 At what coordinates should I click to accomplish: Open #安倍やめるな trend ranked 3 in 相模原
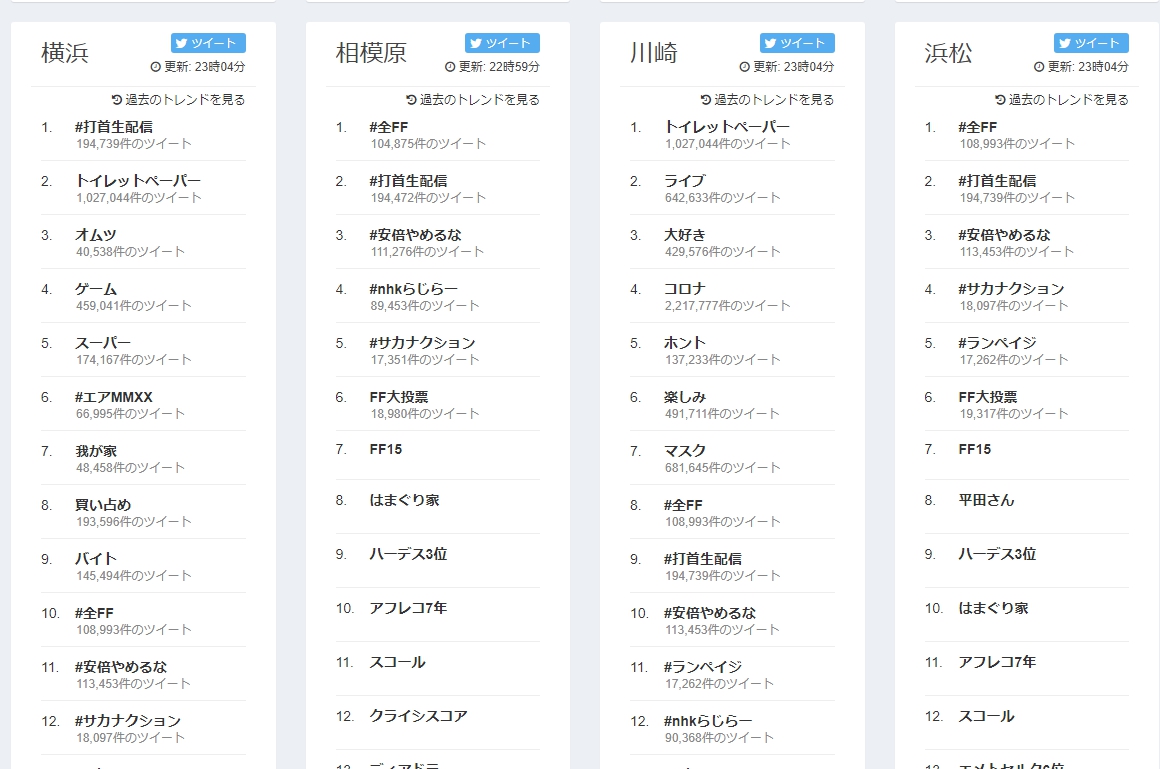coord(415,235)
